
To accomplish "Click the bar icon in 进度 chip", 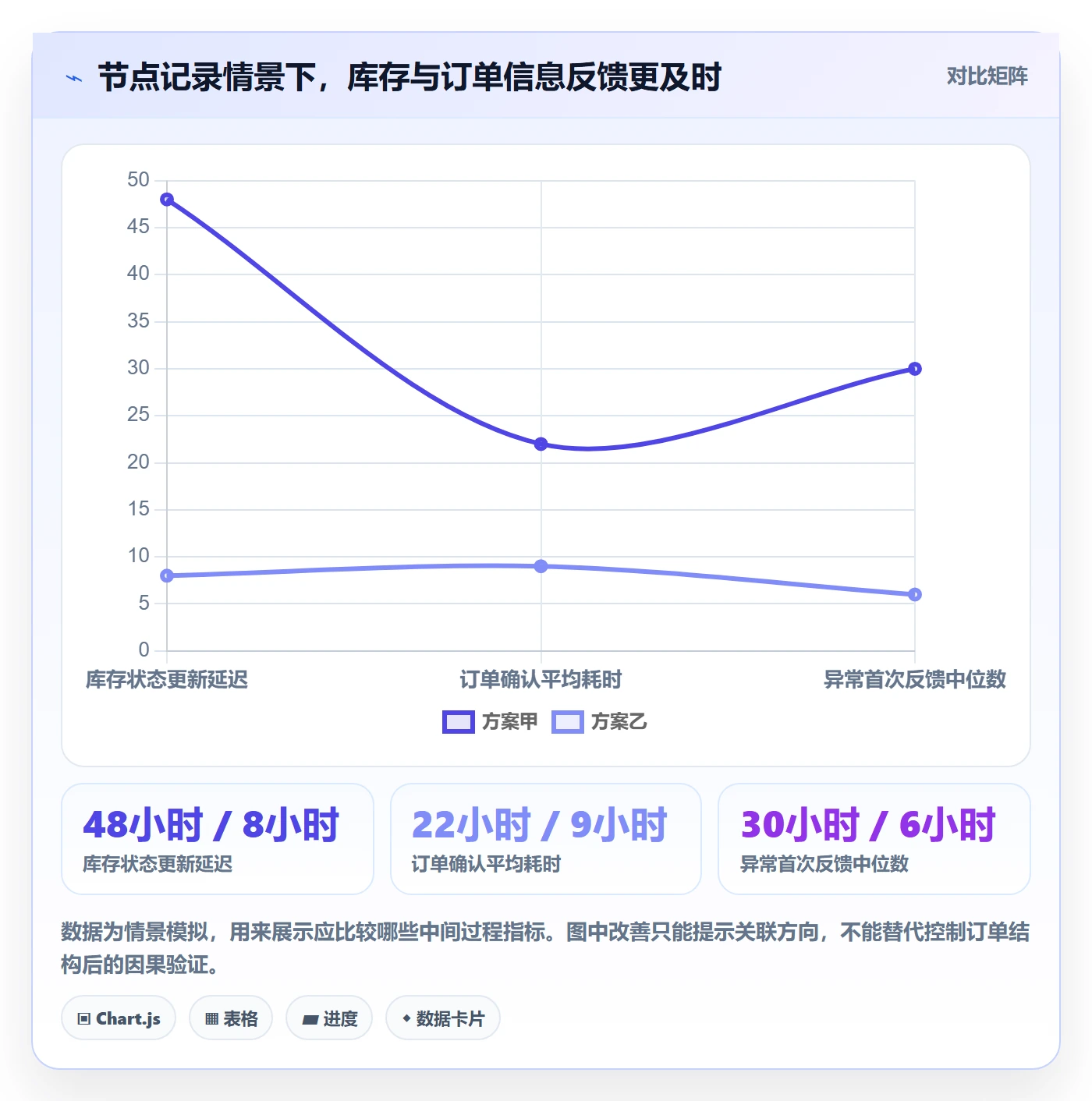I will pyautogui.click(x=310, y=1019).
